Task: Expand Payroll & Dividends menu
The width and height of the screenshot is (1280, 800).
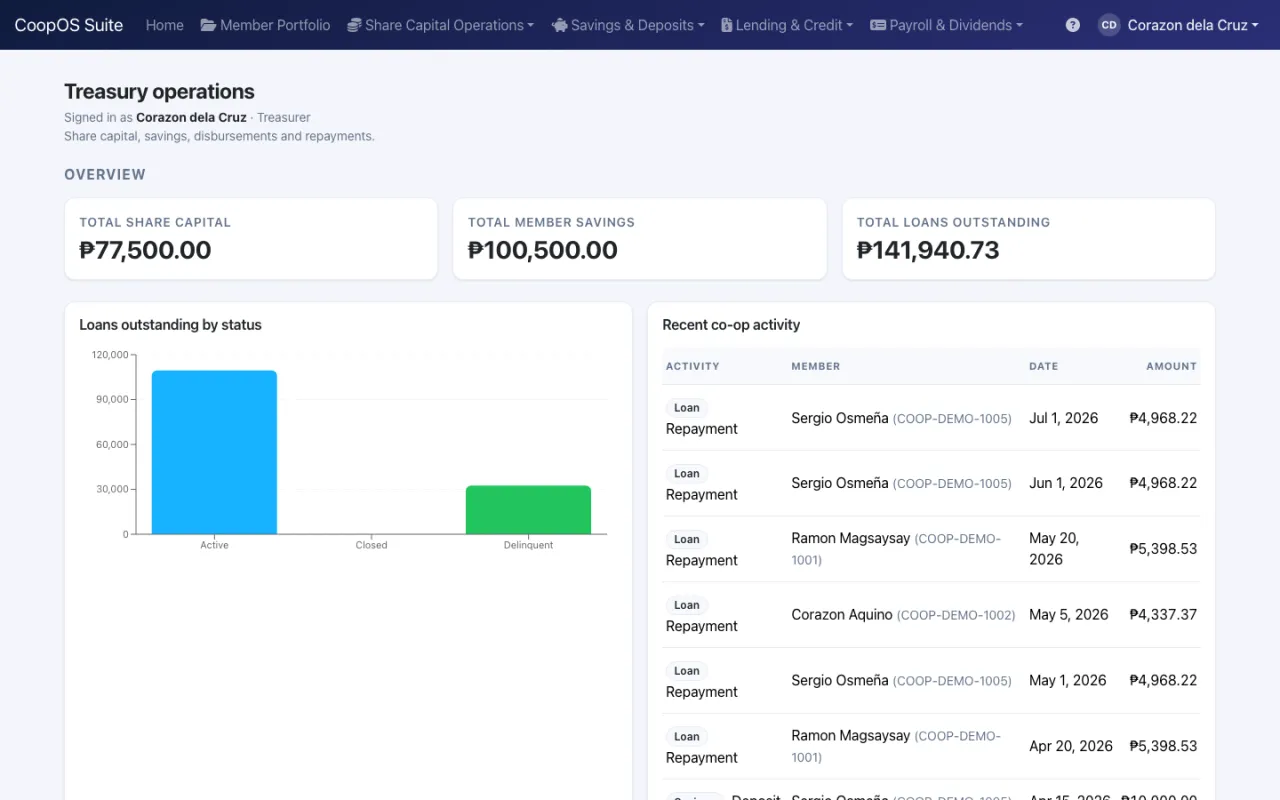Action: (946, 25)
